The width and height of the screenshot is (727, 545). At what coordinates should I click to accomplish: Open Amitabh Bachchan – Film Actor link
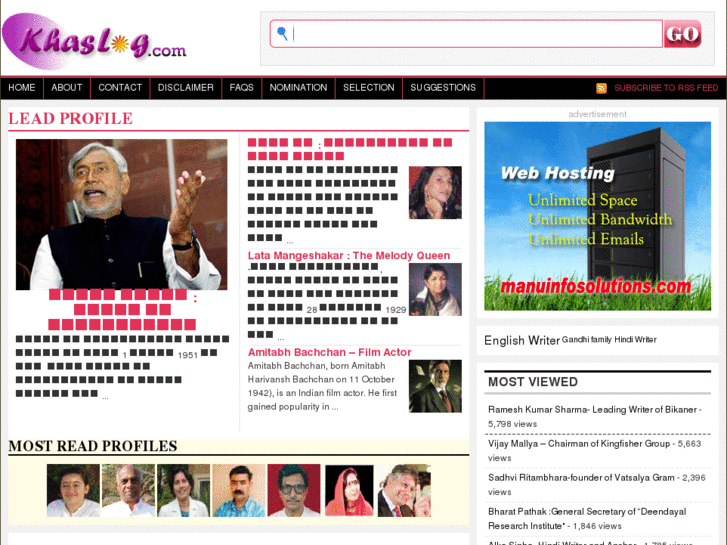pyautogui.click(x=330, y=353)
